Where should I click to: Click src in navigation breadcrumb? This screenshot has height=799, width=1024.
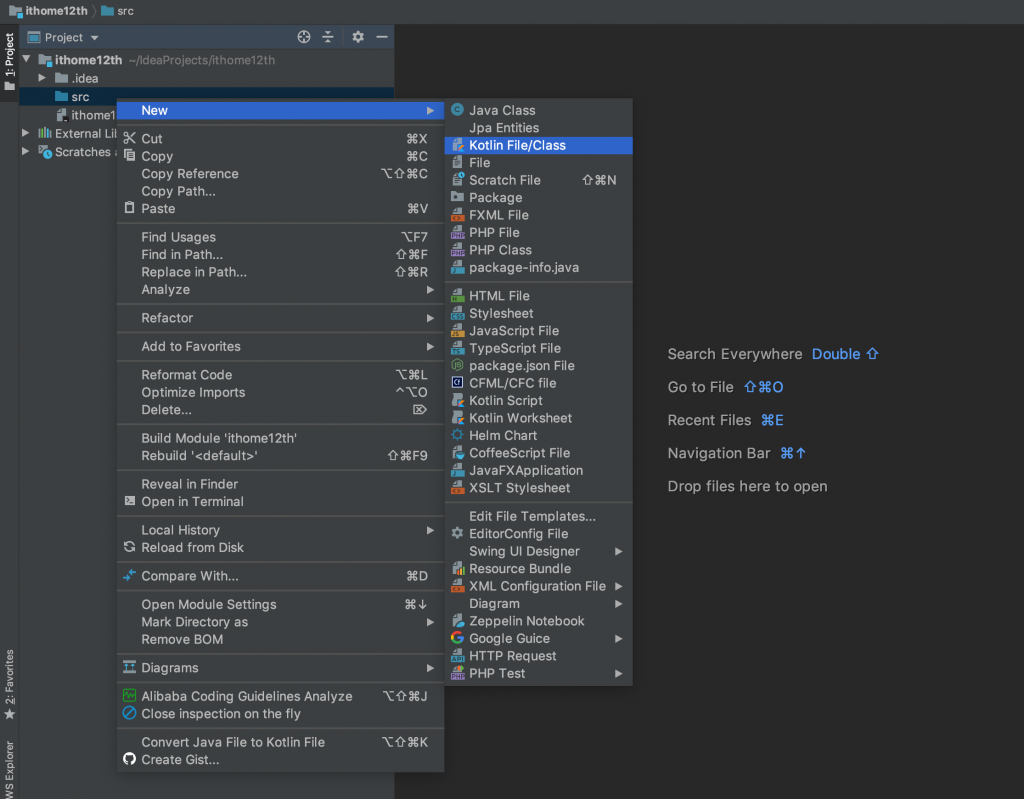click(x=118, y=10)
